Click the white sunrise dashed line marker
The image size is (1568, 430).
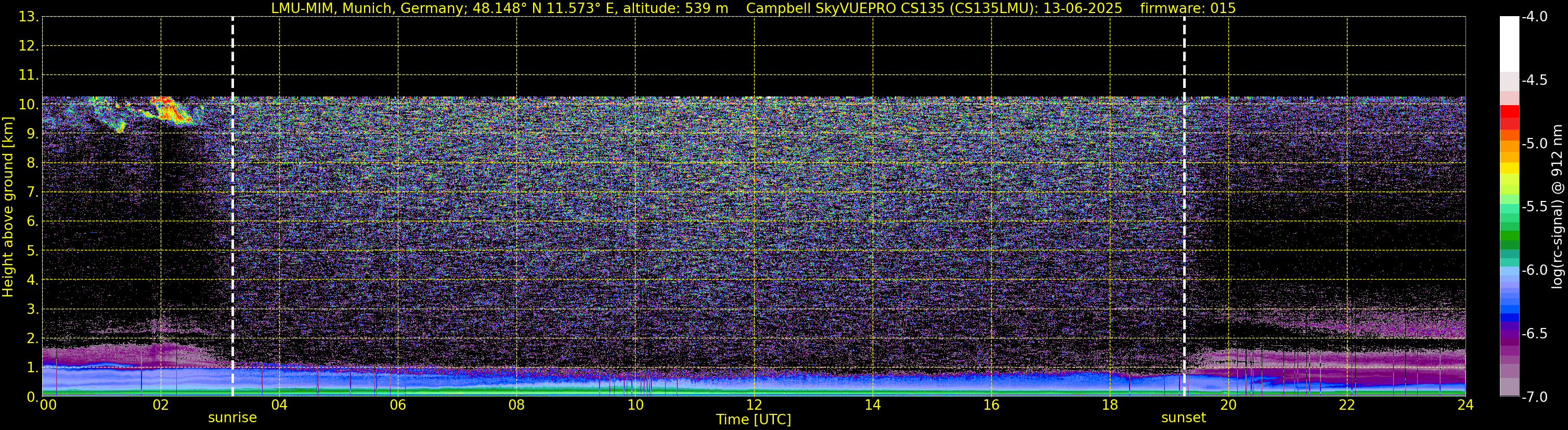[x=232, y=207]
